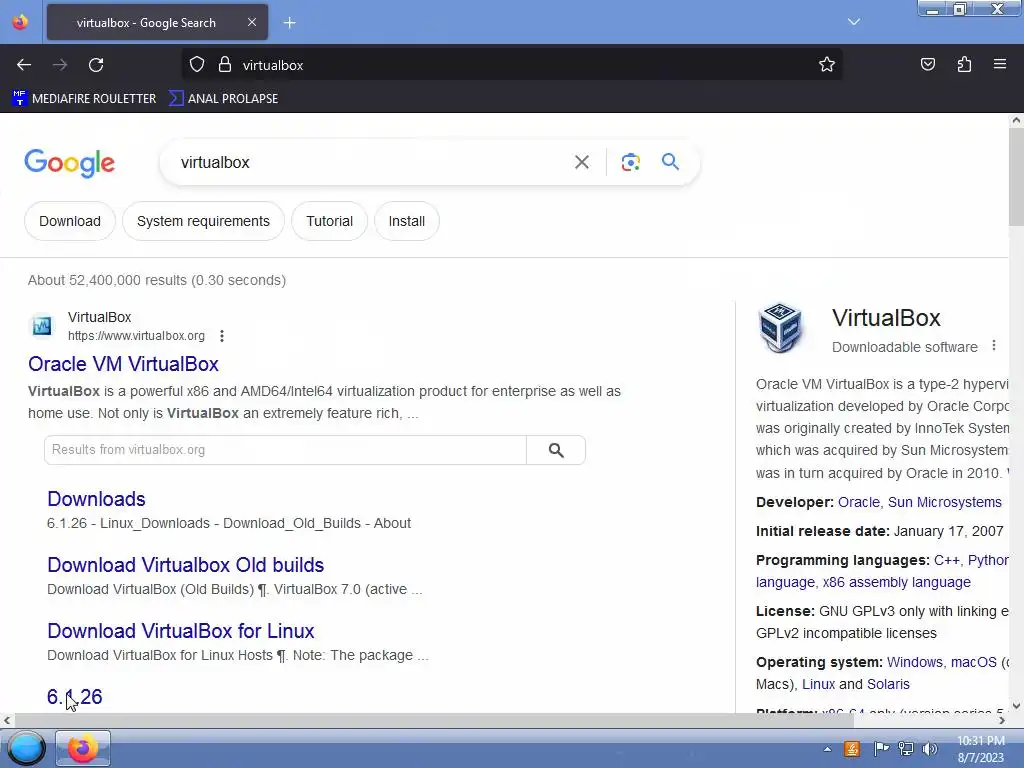Open a new tab with plus button
This screenshot has height=768, width=1024.
tap(289, 23)
